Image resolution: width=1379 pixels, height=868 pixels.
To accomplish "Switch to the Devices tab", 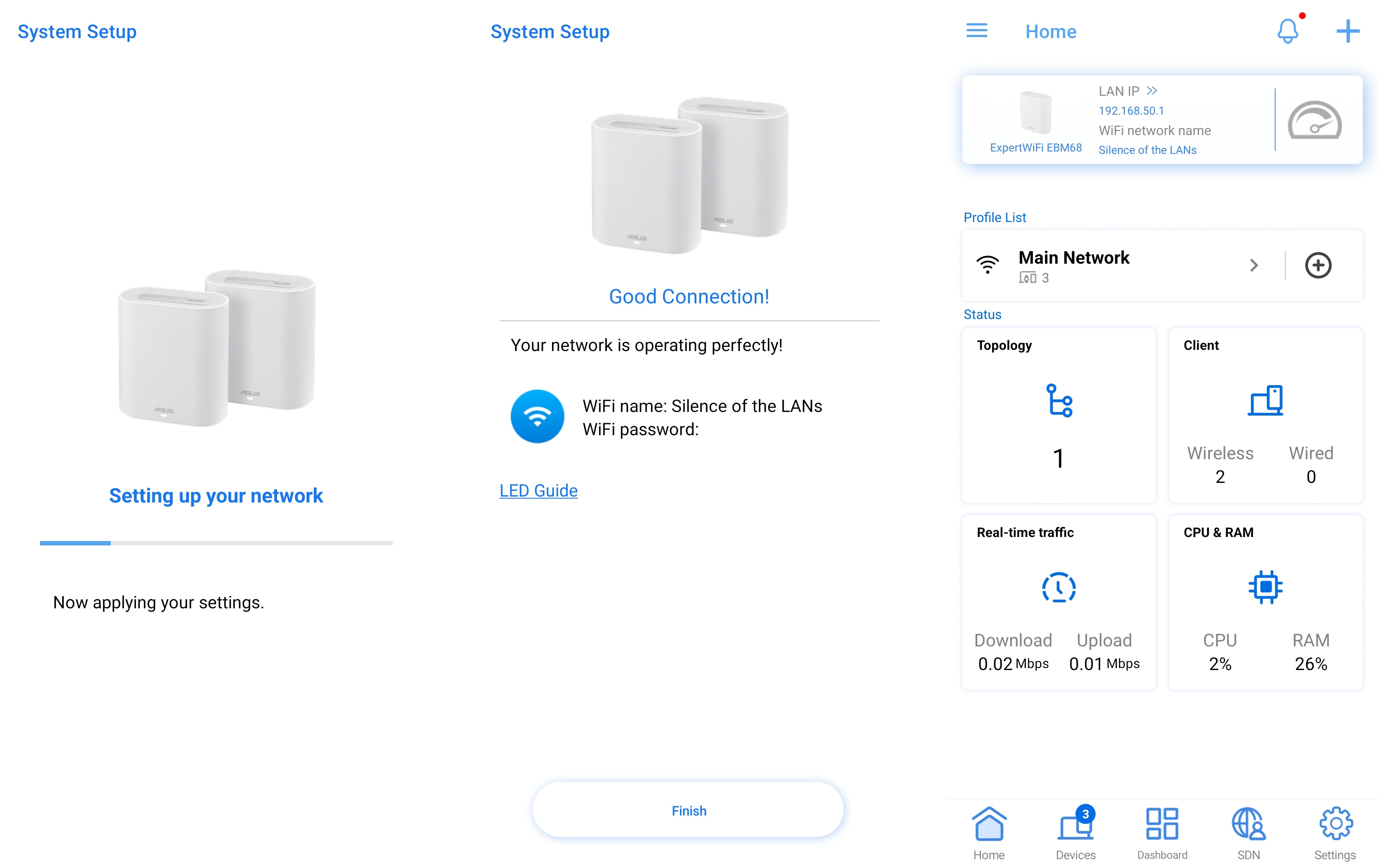I will pos(1076,832).
